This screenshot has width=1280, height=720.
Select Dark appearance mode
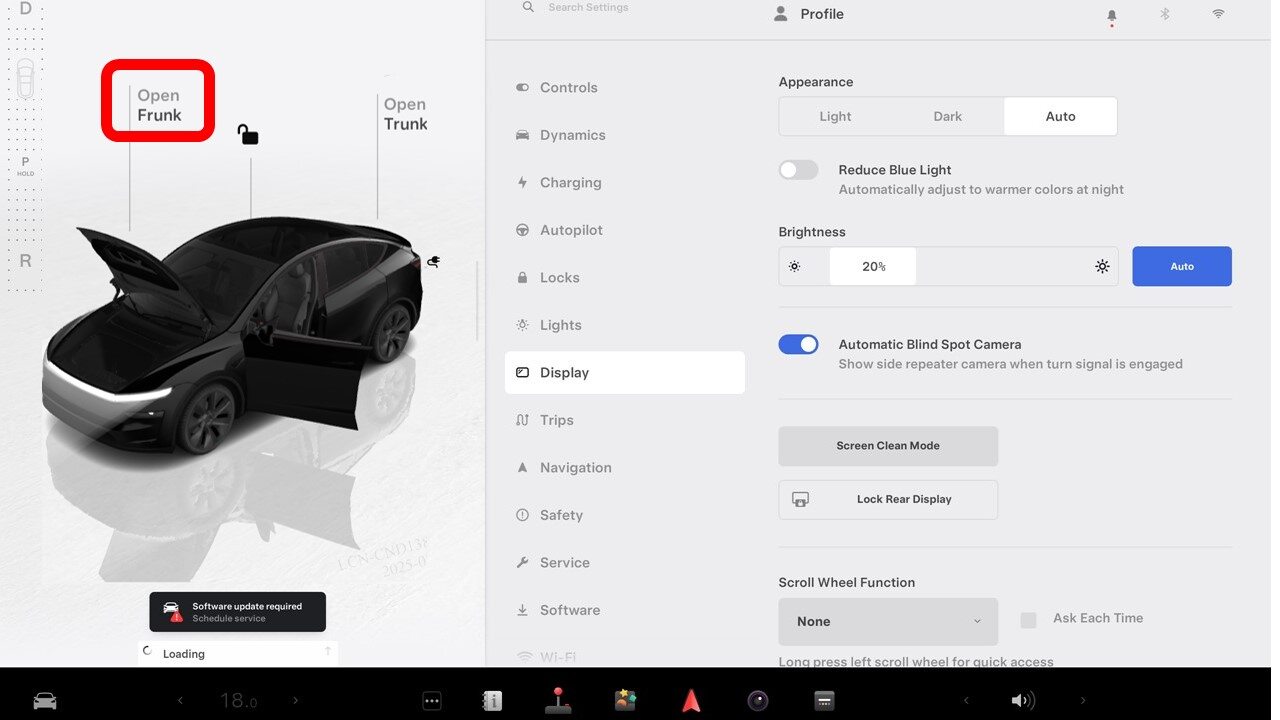click(947, 116)
